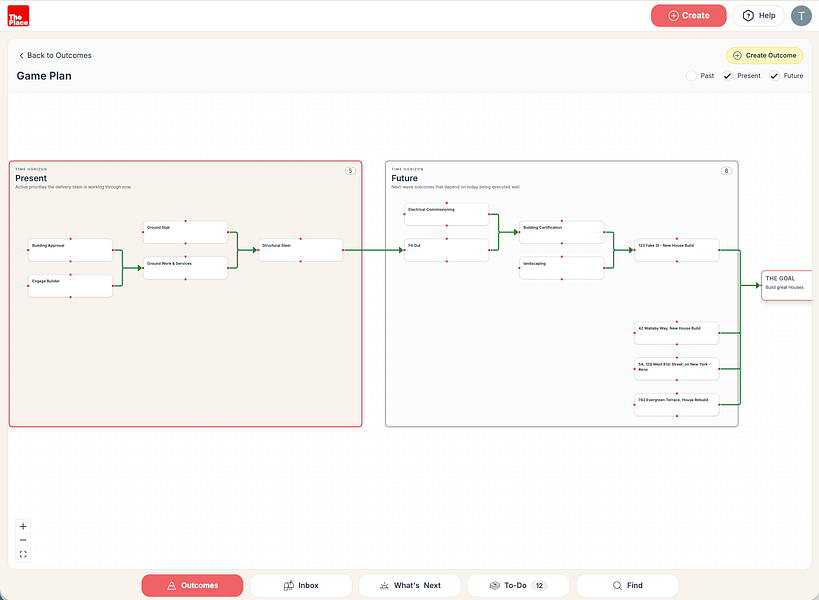The height and width of the screenshot is (600, 819).
Task: Open the user avatar T menu
Action: point(801,16)
